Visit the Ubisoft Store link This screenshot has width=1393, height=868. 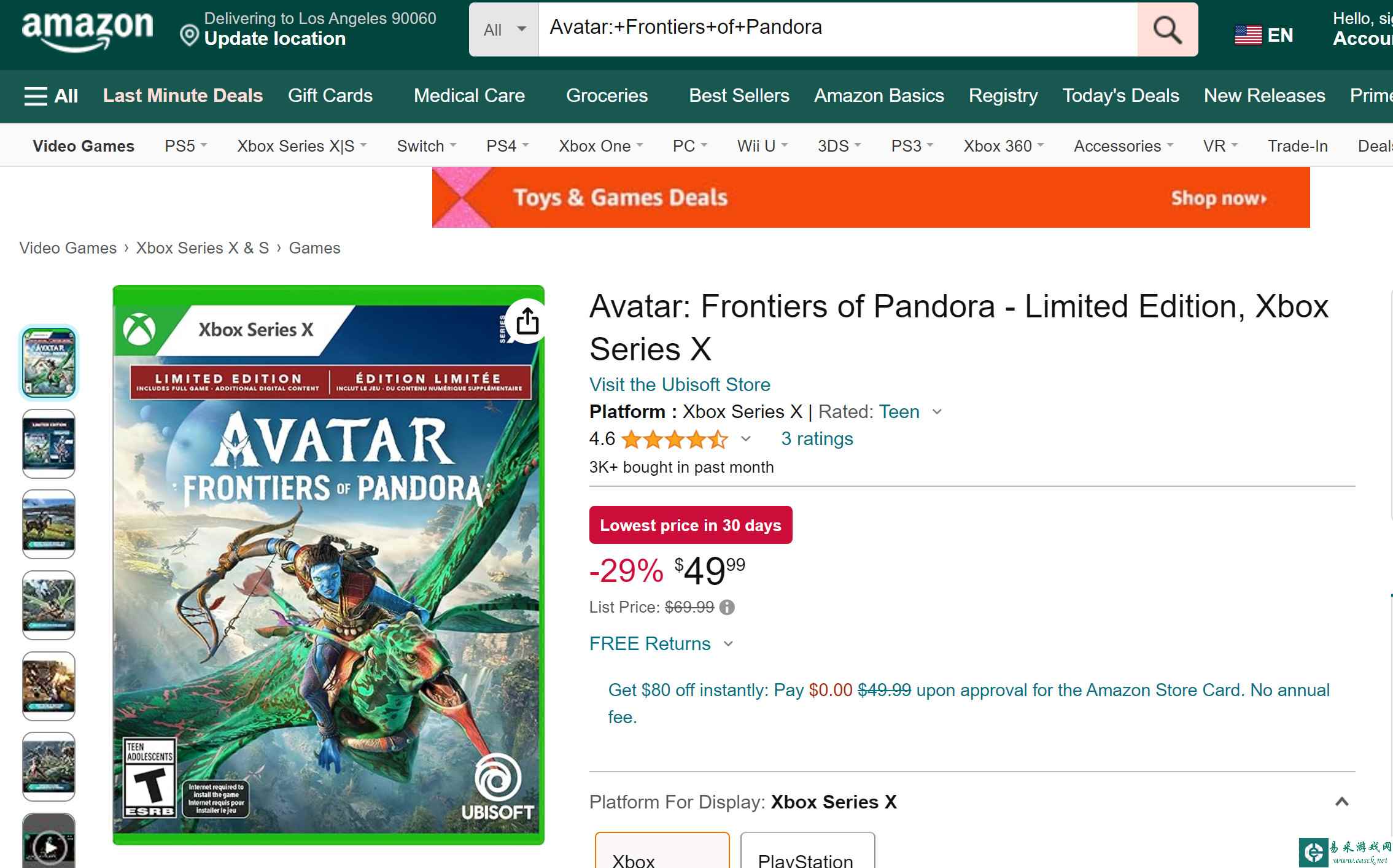[680, 384]
